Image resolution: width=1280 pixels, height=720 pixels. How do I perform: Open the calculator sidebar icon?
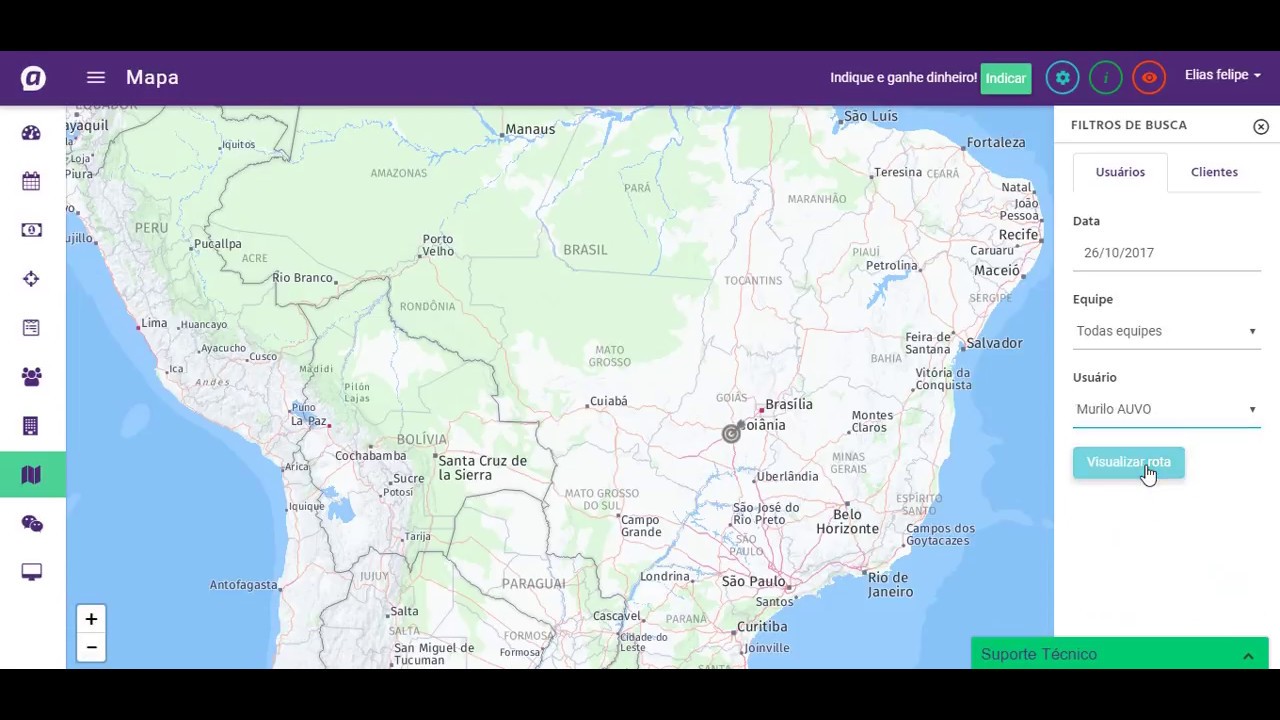pyautogui.click(x=31, y=426)
